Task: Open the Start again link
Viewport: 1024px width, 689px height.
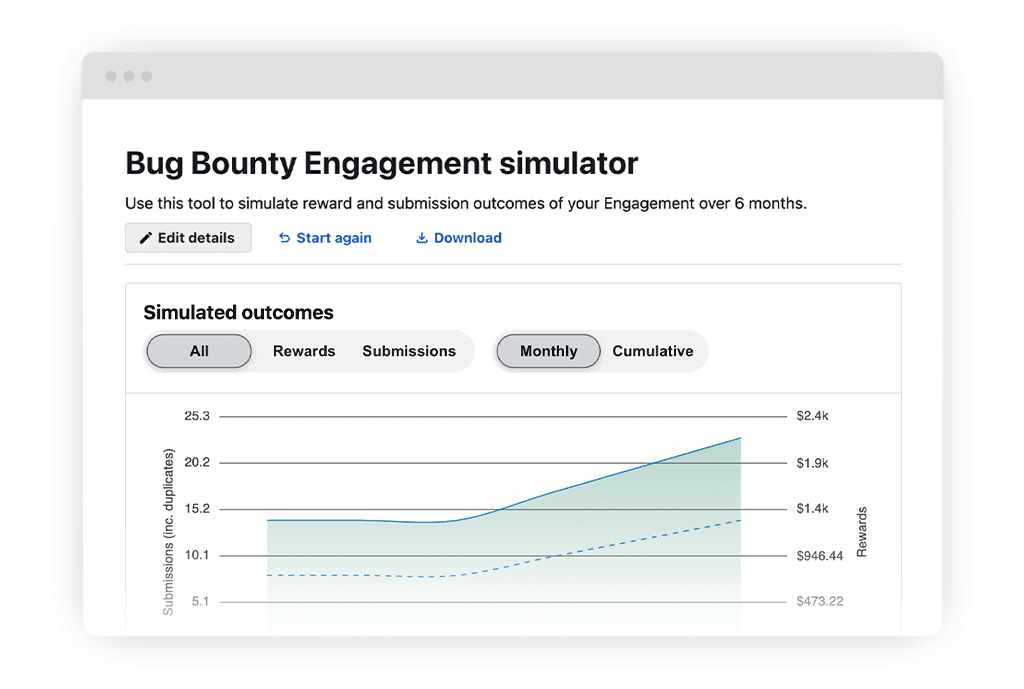Action: point(334,238)
